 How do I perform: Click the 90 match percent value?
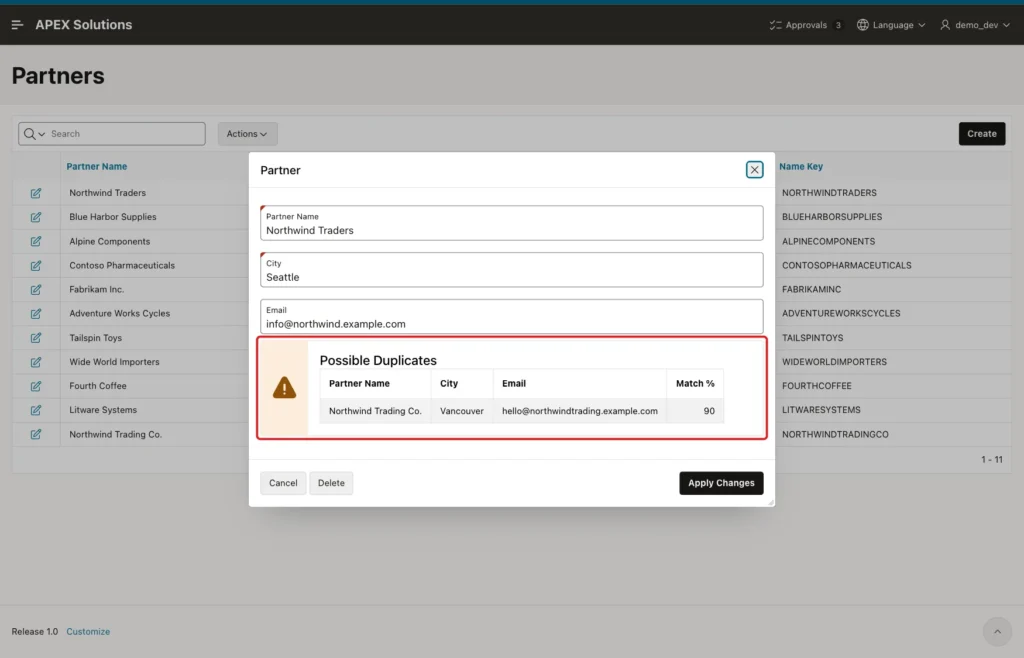709,411
